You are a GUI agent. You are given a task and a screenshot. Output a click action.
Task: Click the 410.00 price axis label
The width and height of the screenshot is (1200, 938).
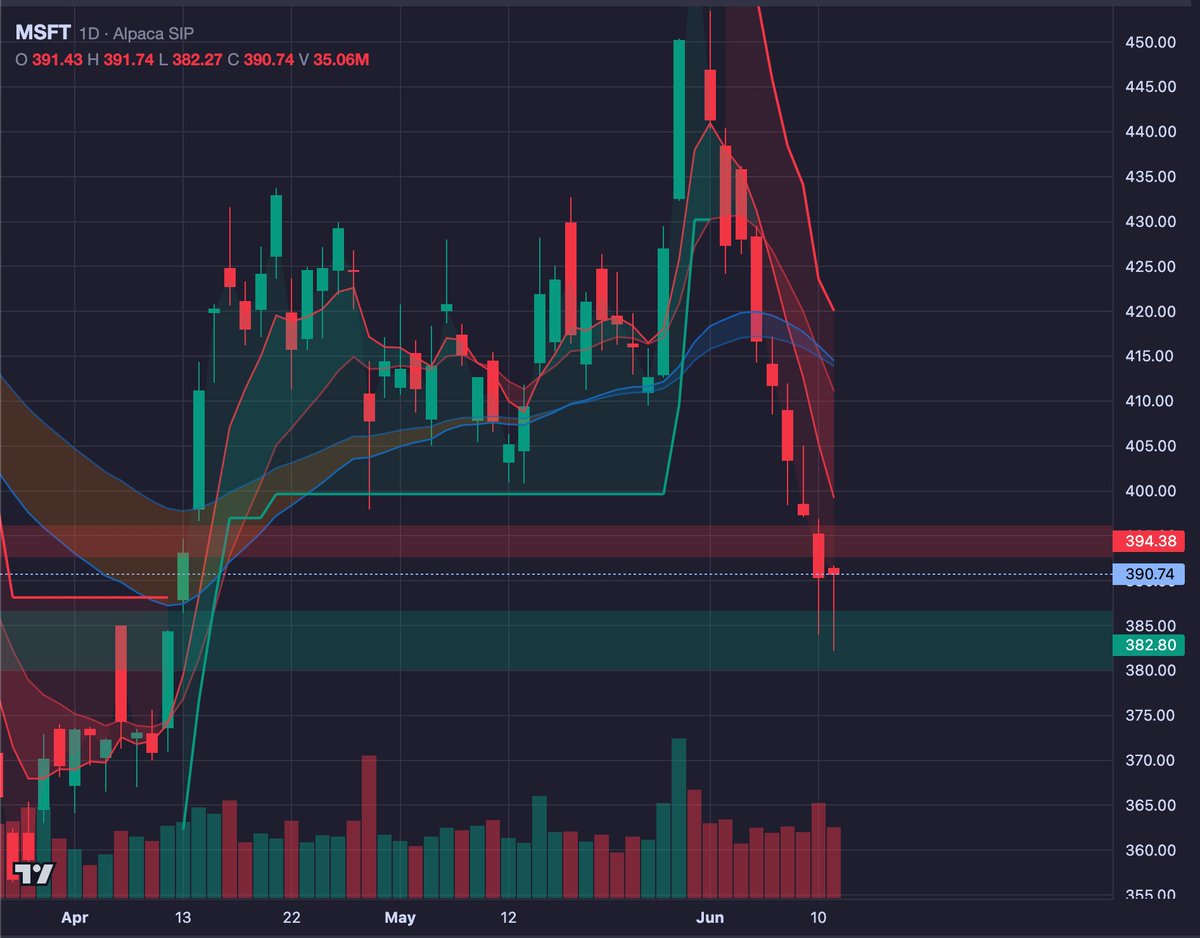point(1149,401)
